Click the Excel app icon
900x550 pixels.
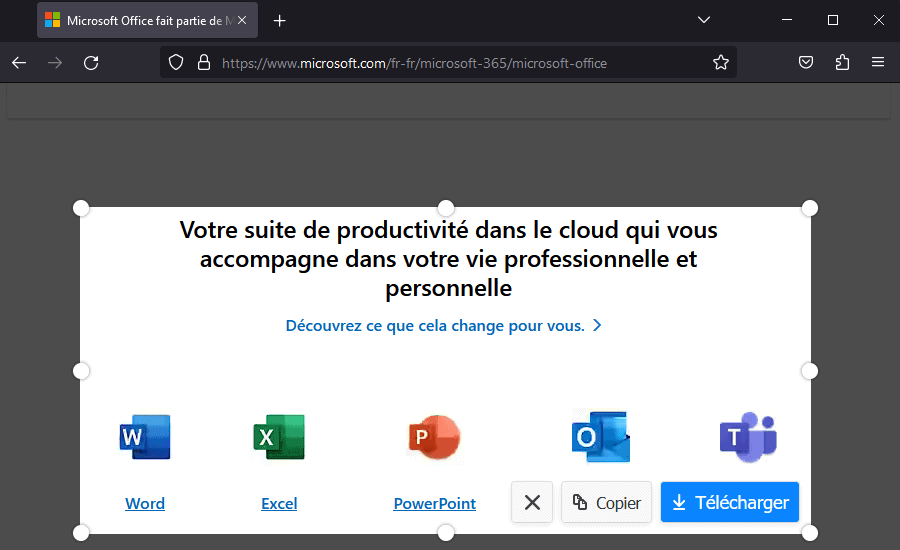279,437
